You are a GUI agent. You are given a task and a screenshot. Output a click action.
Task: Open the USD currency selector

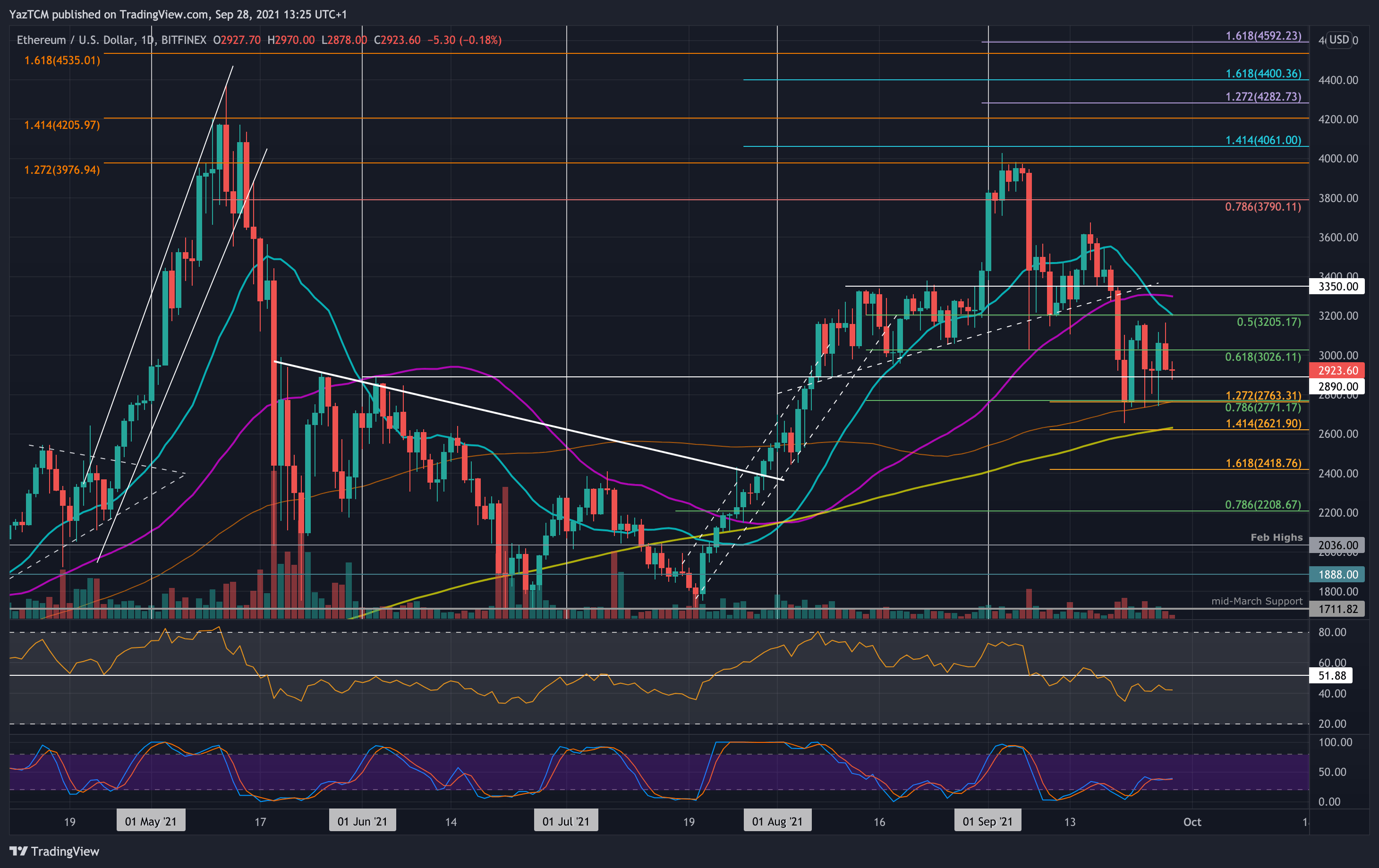1339,40
